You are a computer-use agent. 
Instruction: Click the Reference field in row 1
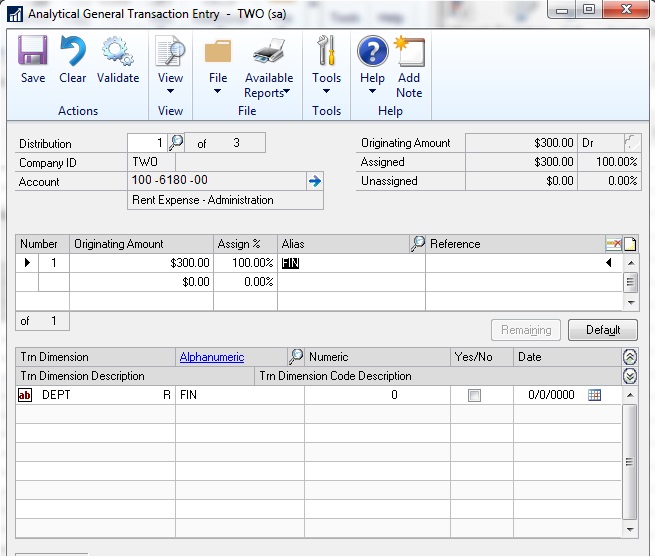point(524,263)
